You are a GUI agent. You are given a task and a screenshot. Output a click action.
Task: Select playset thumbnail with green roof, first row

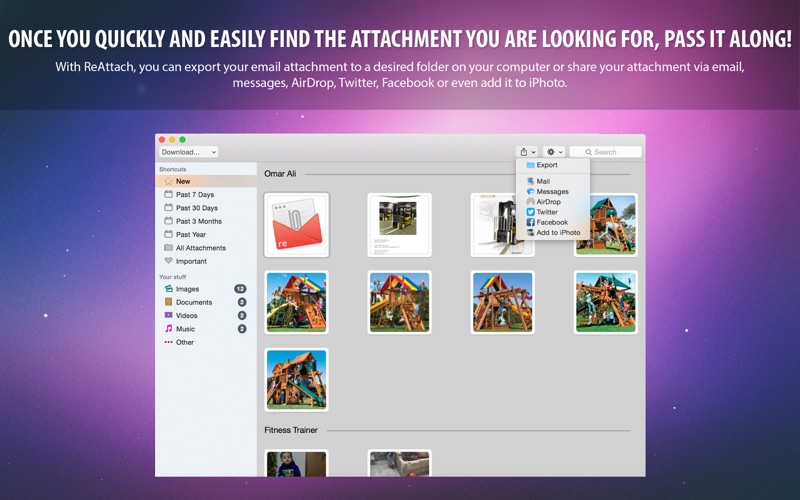tap(606, 225)
